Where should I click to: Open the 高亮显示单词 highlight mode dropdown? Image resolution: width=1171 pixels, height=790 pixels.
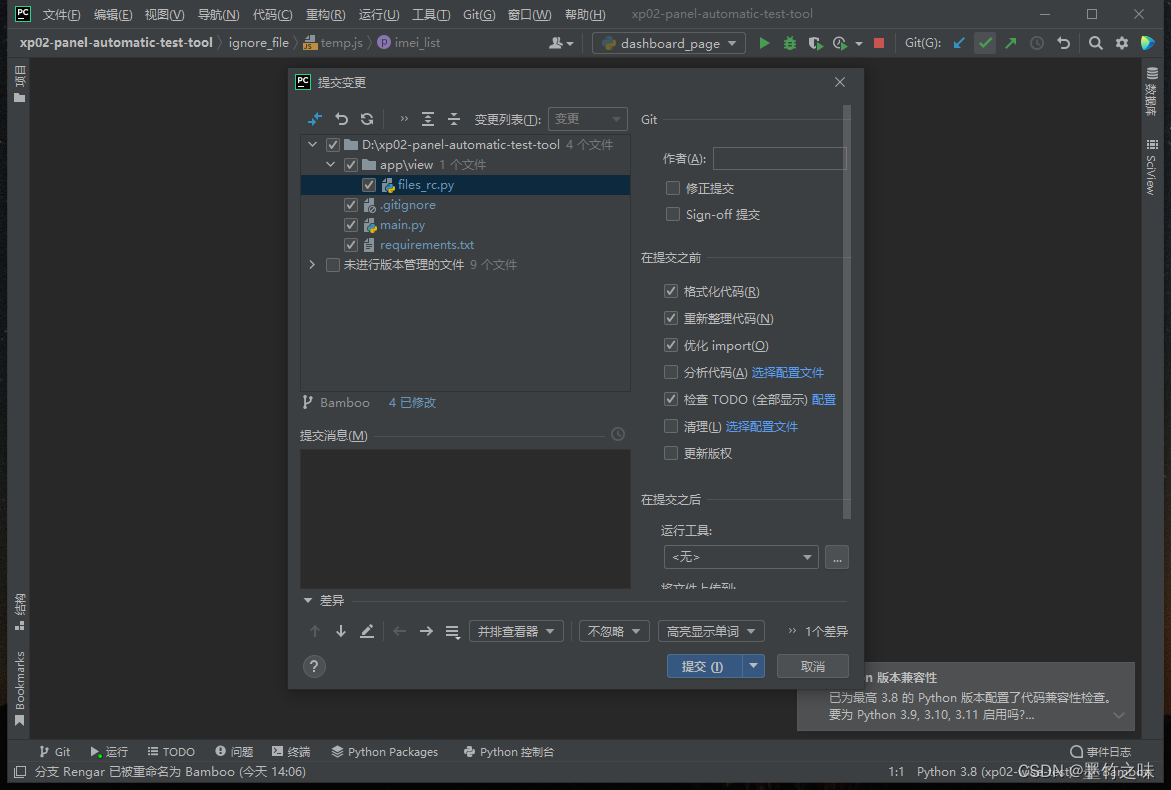point(711,630)
